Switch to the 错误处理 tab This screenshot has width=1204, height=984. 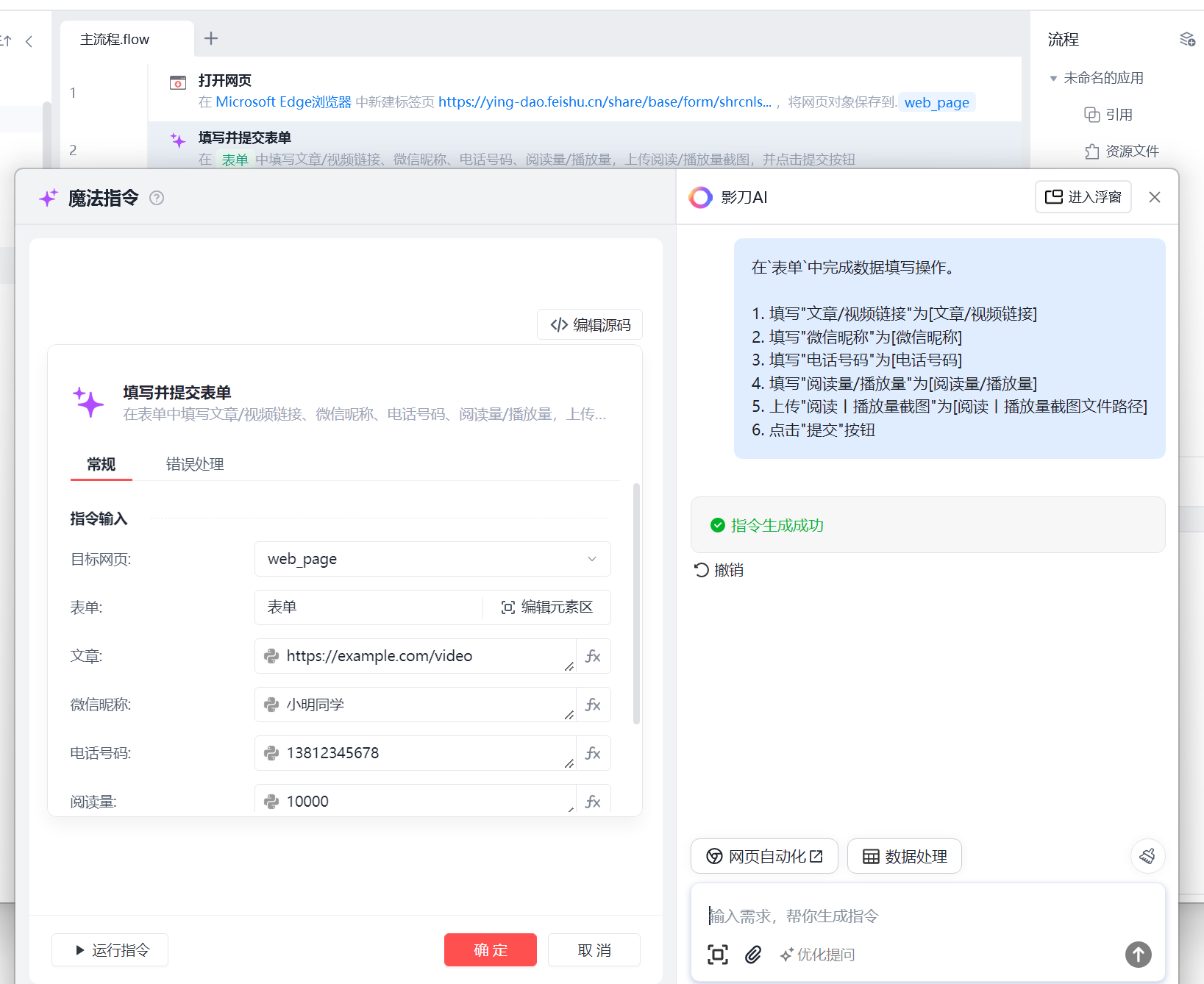195,464
